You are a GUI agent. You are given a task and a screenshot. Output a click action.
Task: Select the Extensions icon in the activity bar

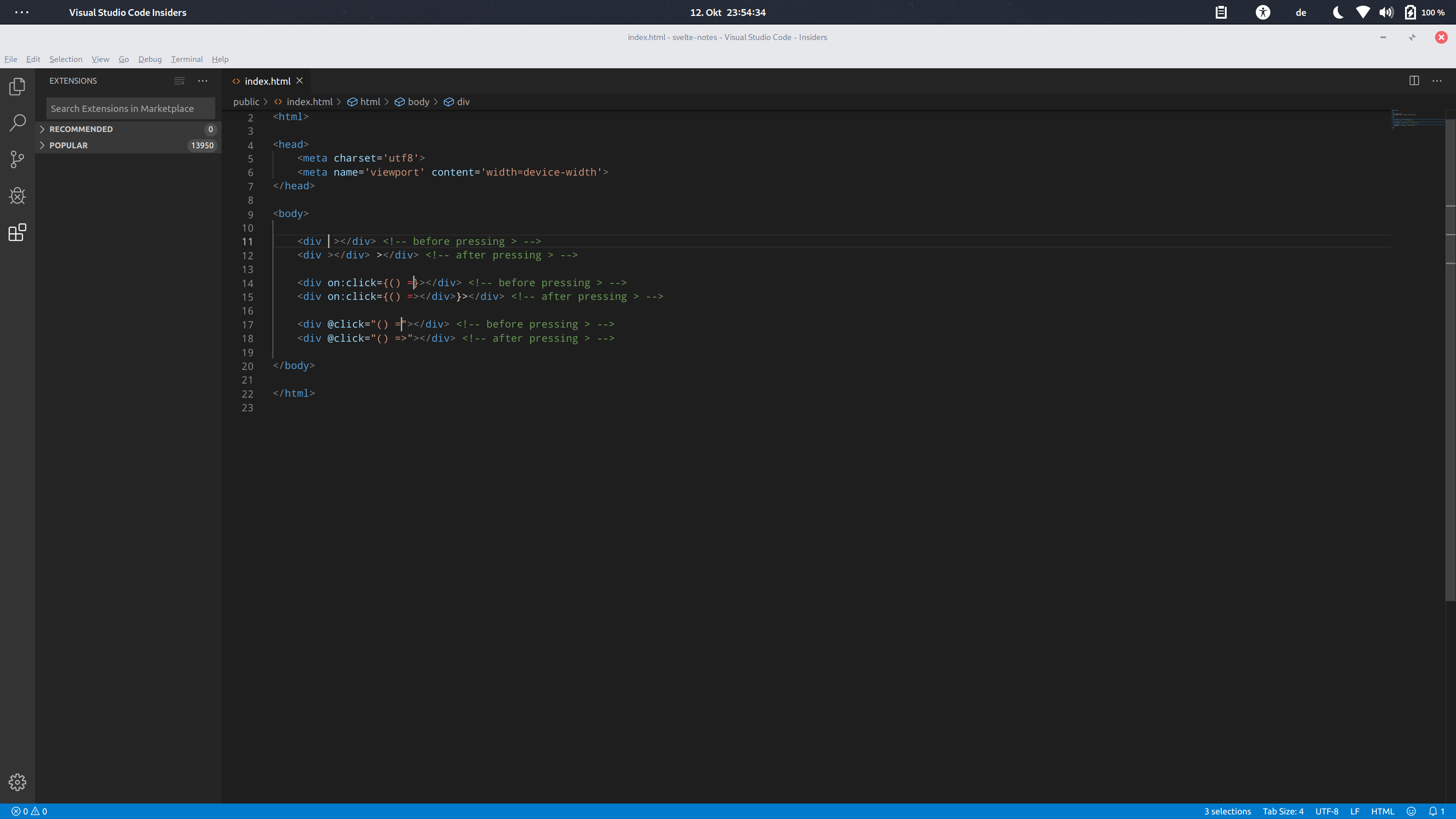point(17,233)
